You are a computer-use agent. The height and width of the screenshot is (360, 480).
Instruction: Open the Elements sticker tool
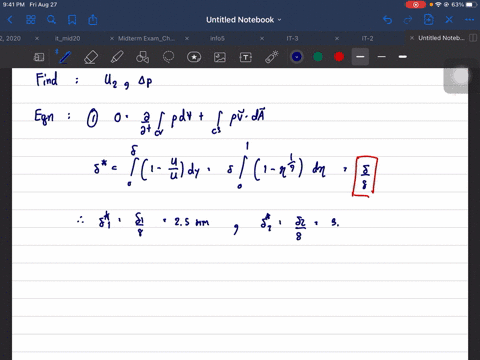pos(194,57)
